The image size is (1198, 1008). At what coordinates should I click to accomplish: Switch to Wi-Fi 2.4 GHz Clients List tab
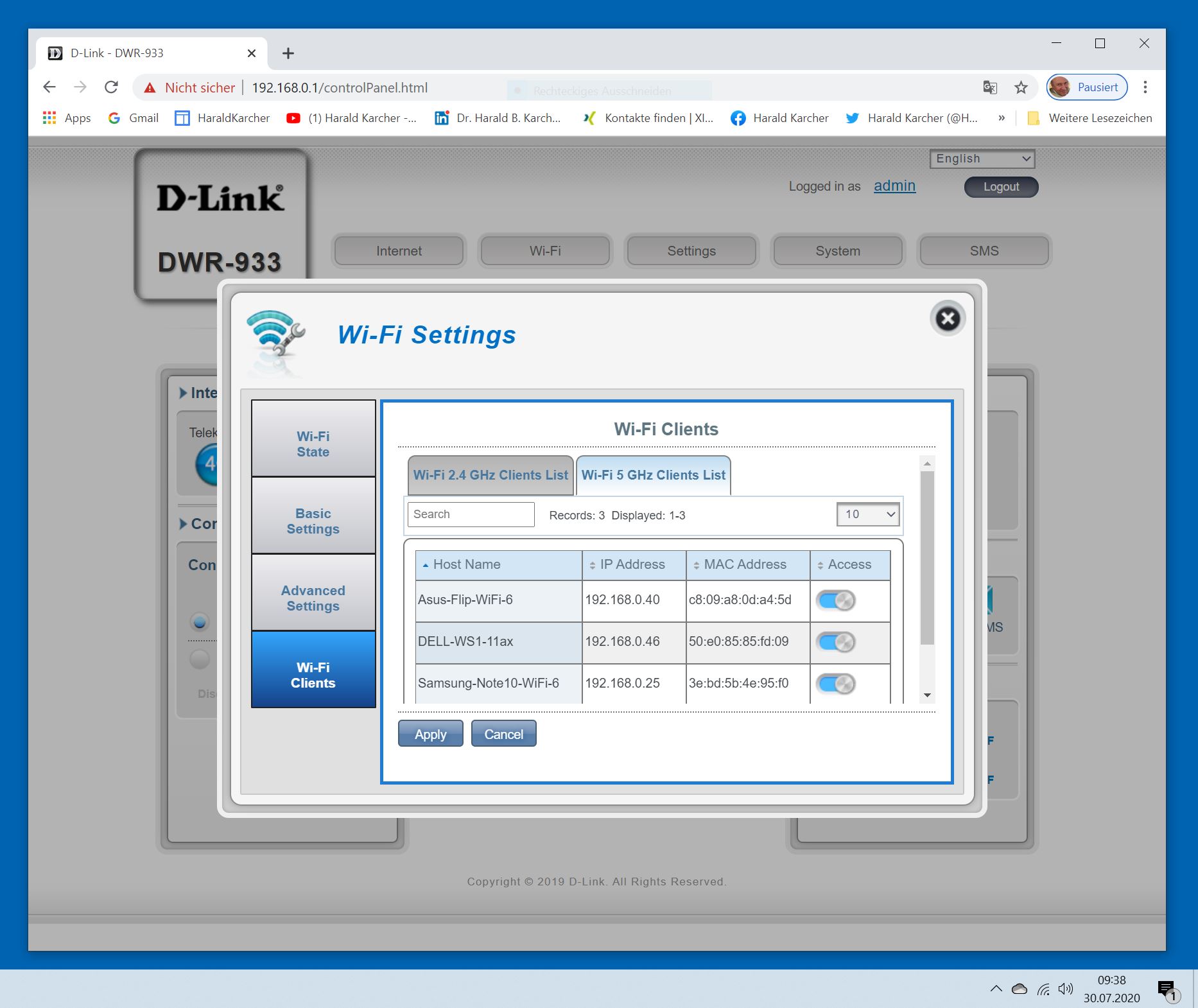(490, 476)
